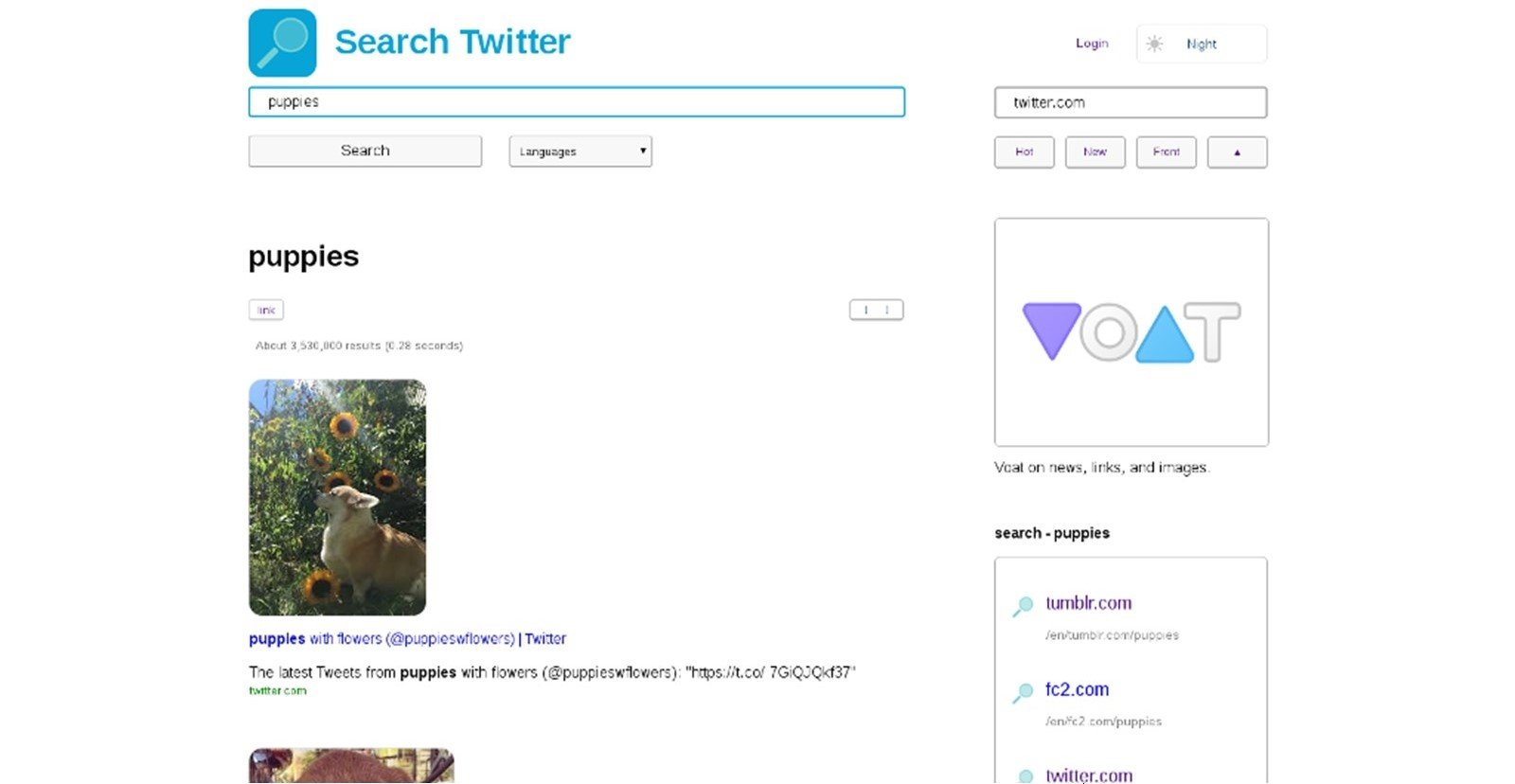Toggle Night mode
This screenshot has width=1515, height=784.
1201,44
